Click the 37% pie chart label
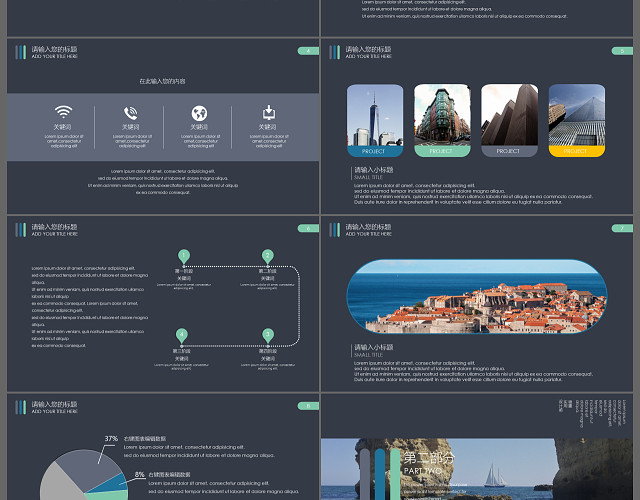Viewport: 640px width, 500px height. tap(111, 439)
